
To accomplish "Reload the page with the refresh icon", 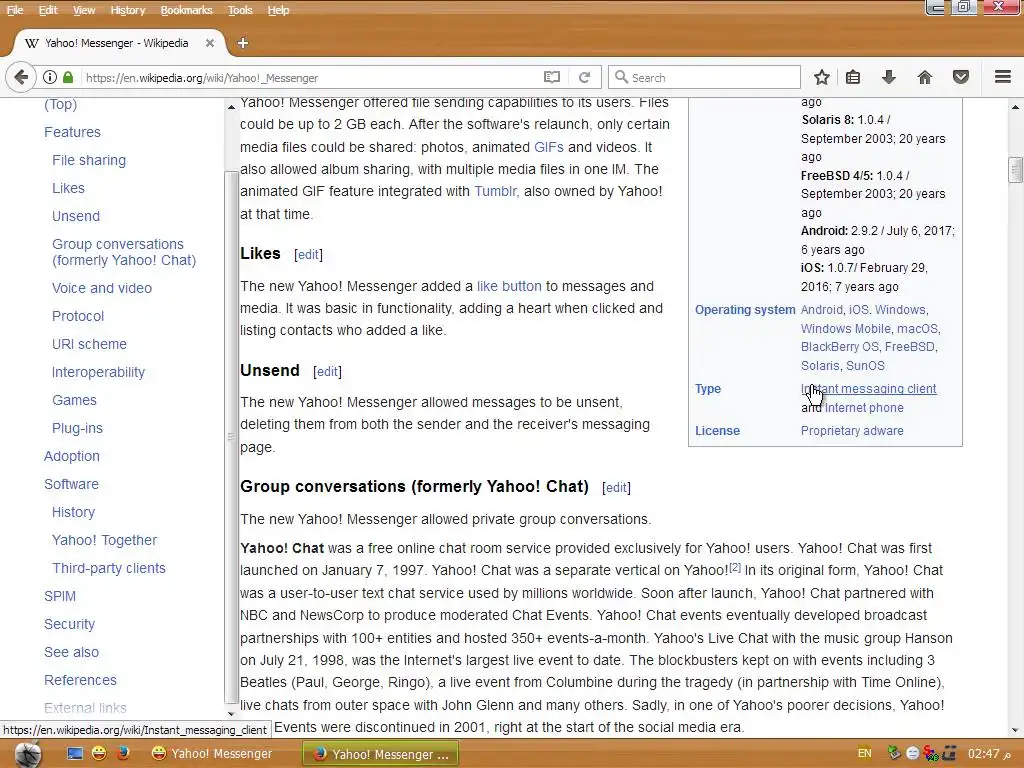I will coord(584,77).
